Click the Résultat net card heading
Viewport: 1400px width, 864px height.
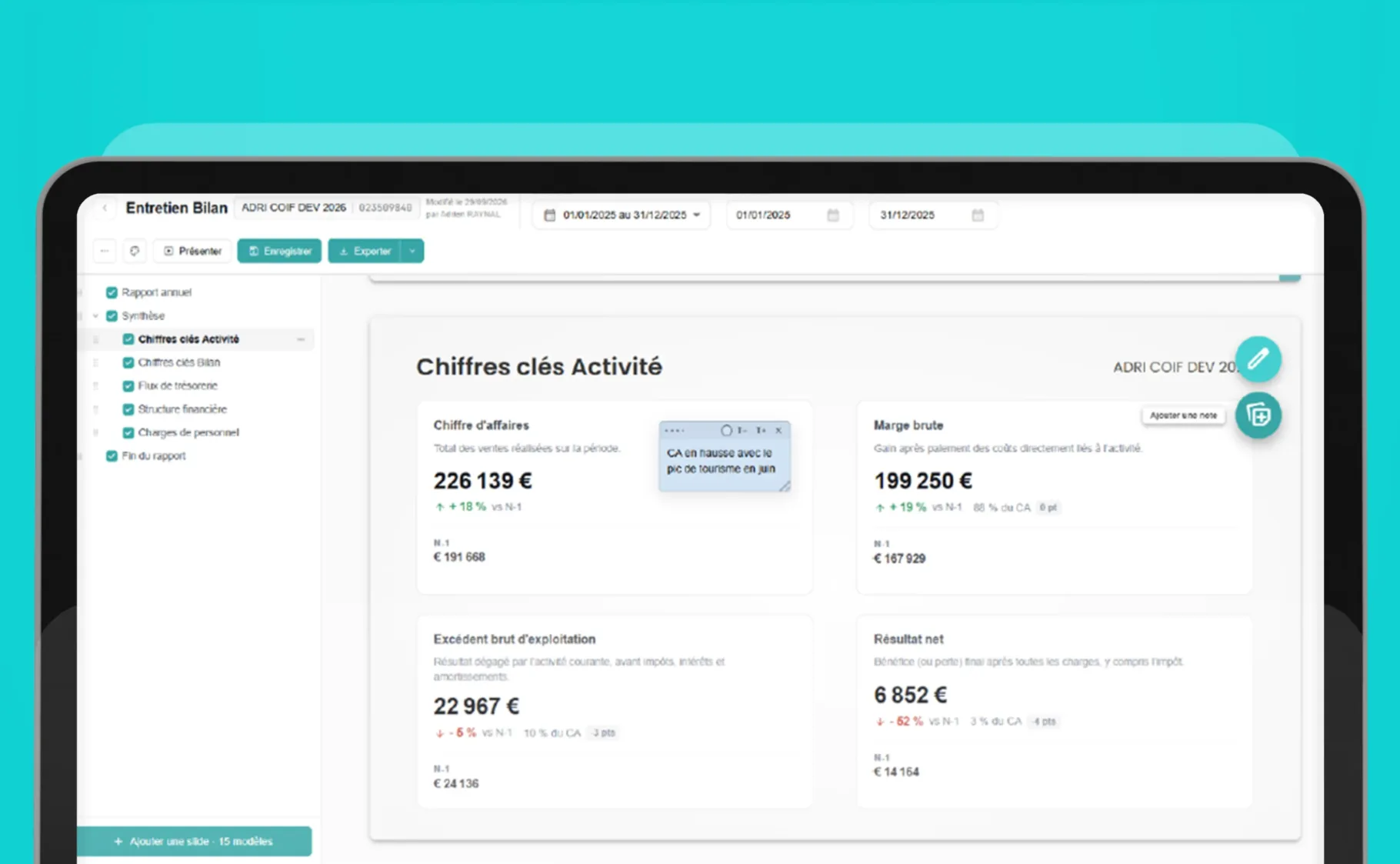908,639
